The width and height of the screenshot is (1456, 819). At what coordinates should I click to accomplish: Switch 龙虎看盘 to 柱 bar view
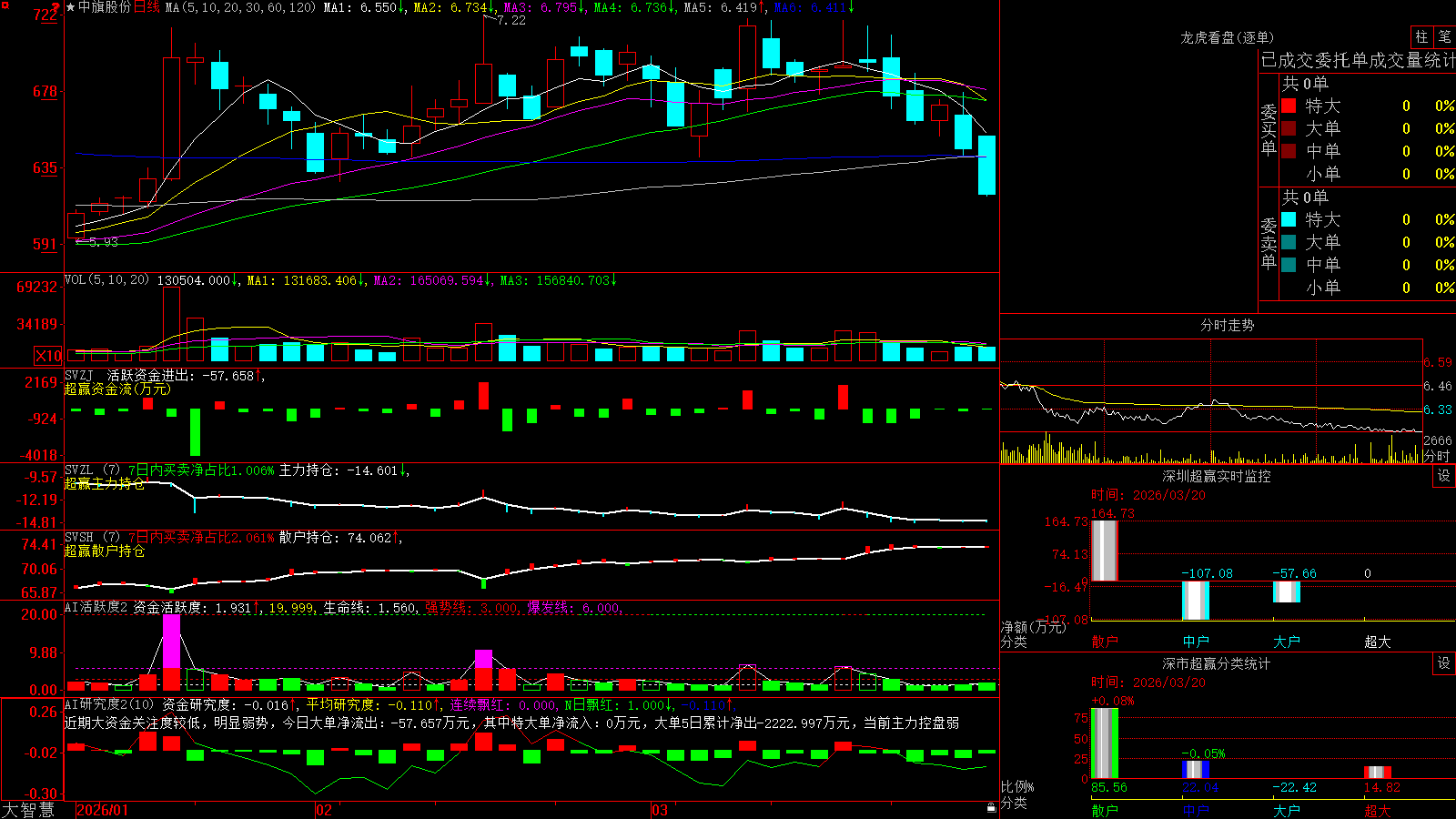pos(1421,36)
